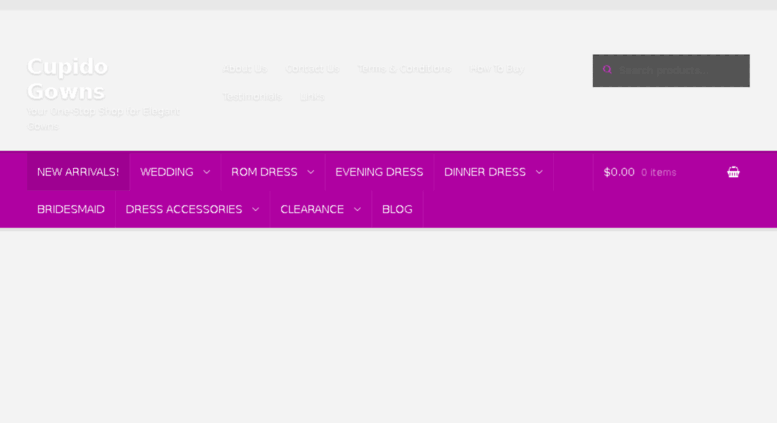This screenshot has height=423, width=777.
Task: View the $0.00 cart total
Action: click(619, 172)
